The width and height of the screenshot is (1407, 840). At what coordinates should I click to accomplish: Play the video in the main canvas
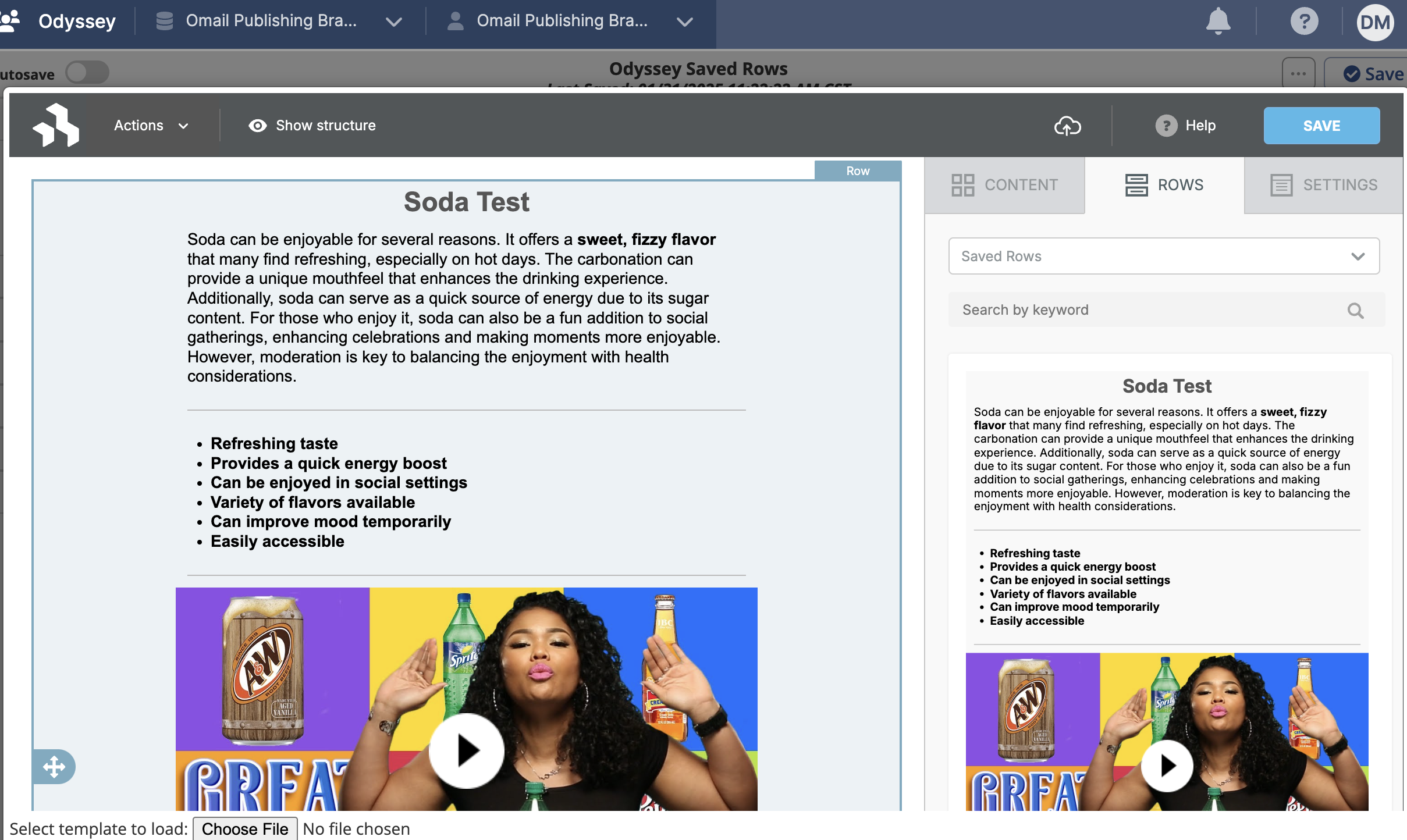[x=467, y=750]
